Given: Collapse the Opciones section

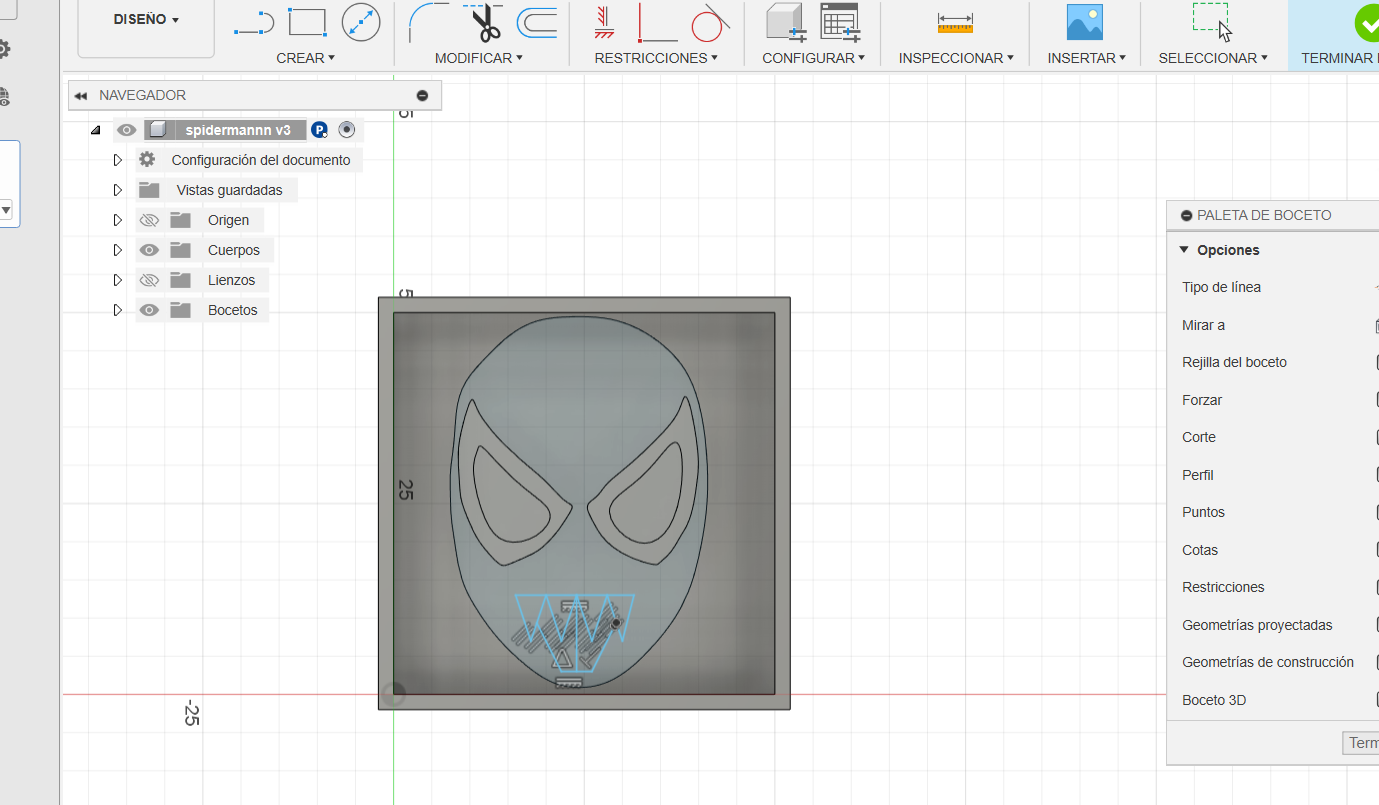Looking at the screenshot, I should click(x=1184, y=250).
